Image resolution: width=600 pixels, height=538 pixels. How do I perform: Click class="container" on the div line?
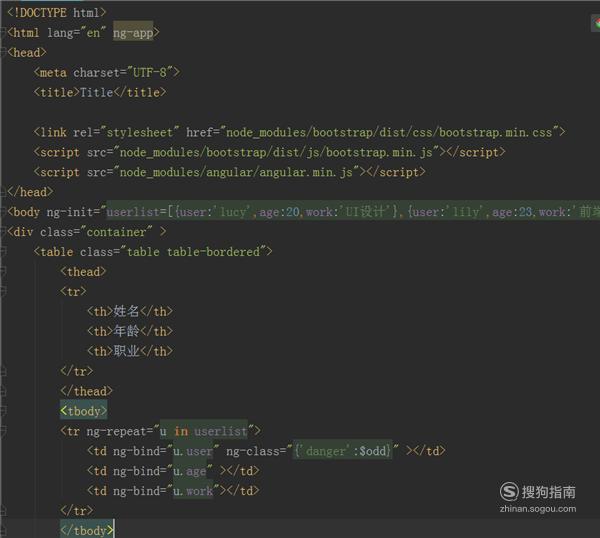[x=96, y=232]
